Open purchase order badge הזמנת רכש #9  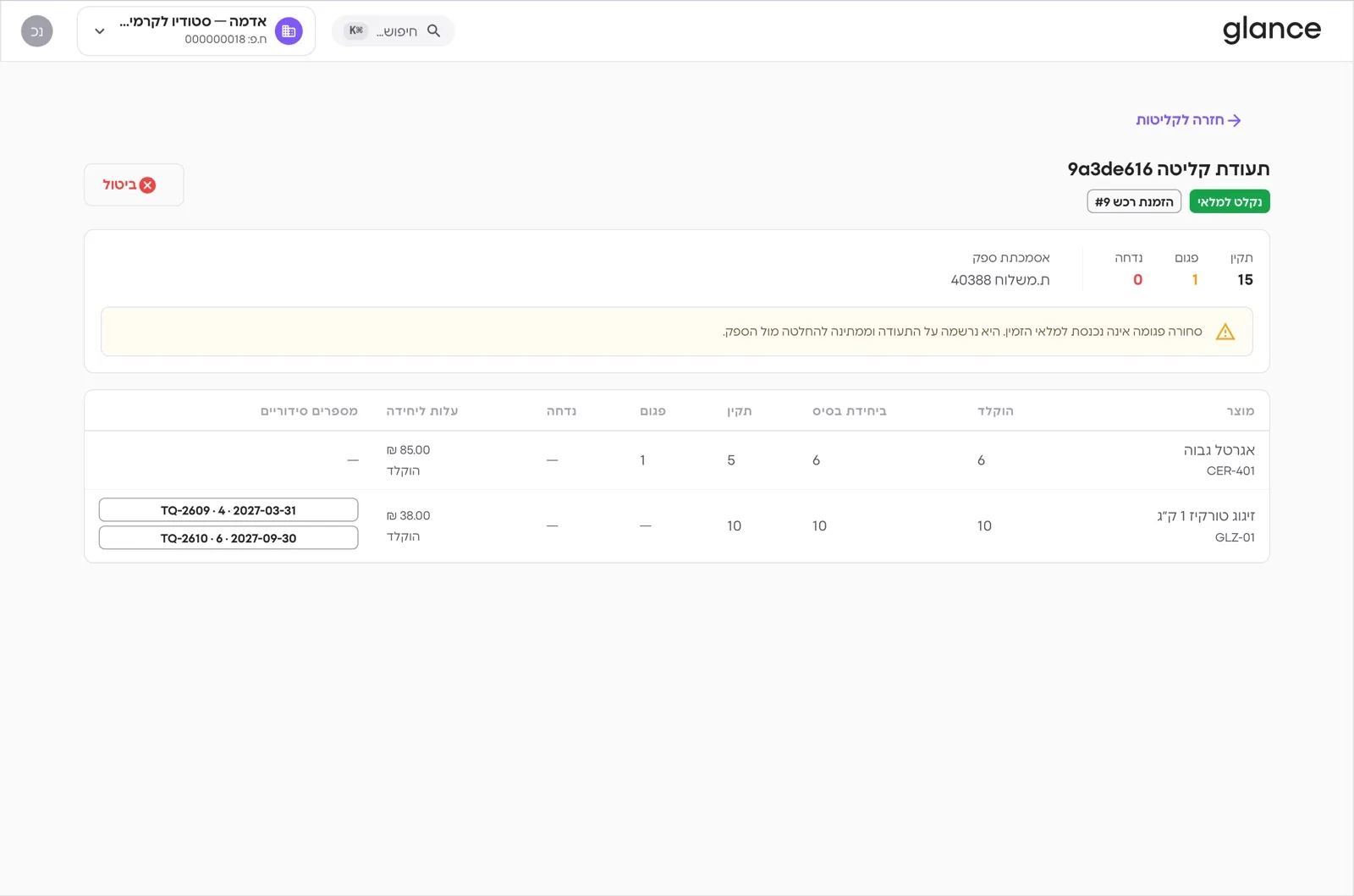tap(1134, 201)
